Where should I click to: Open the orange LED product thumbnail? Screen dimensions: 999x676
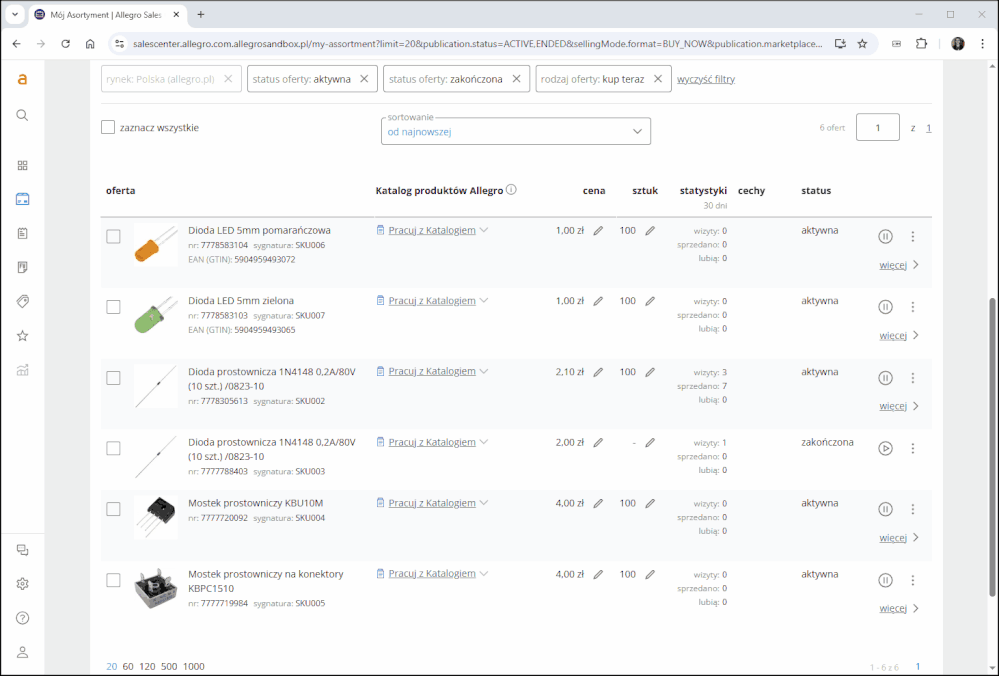tap(156, 244)
